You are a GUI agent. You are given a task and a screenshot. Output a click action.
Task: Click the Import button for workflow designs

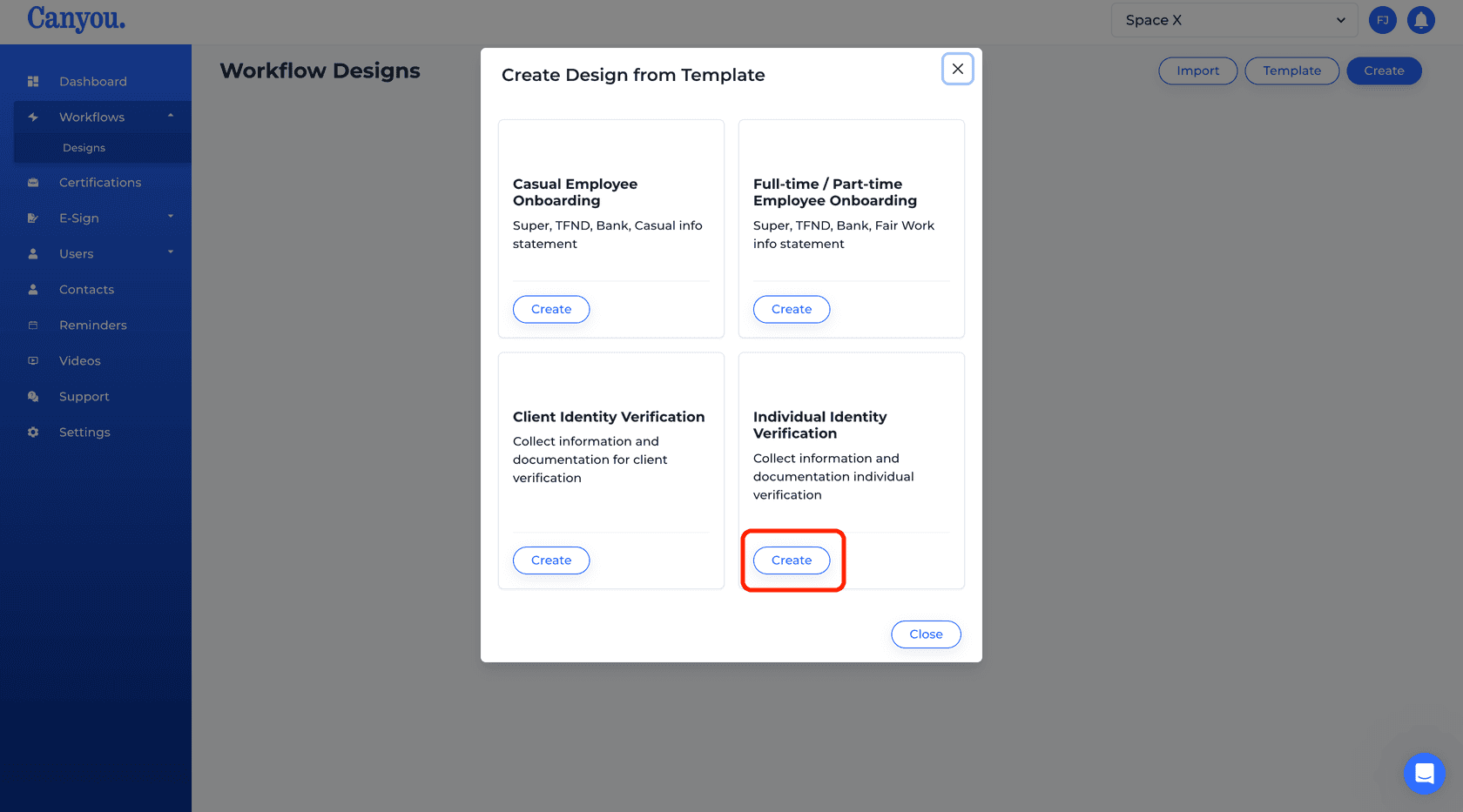[1197, 70]
